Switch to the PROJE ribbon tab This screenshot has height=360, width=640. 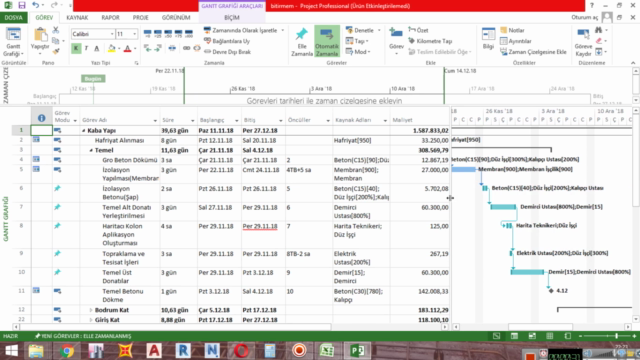click(x=140, y=18)
